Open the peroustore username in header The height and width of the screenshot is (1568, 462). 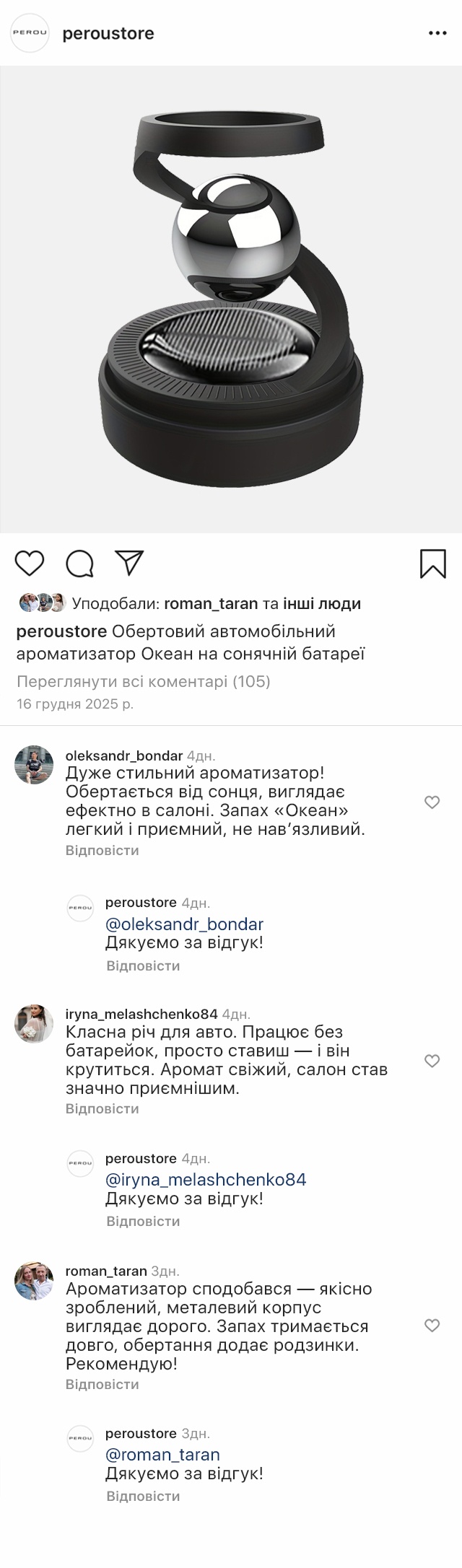pyautogui.click(x=108, y=33)
